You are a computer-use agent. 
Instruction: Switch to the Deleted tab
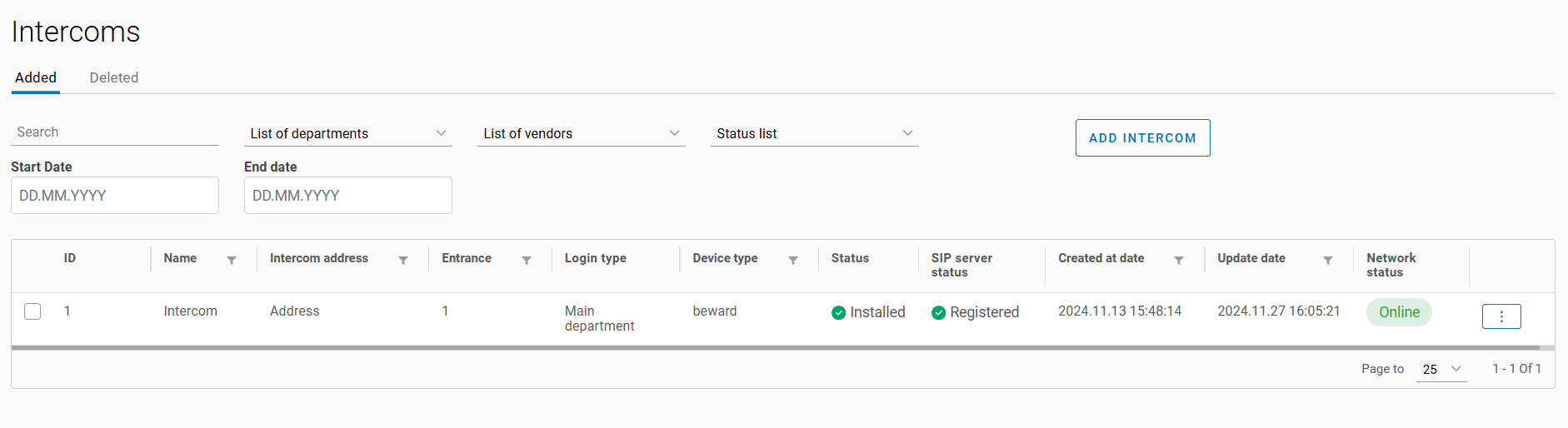114,77
